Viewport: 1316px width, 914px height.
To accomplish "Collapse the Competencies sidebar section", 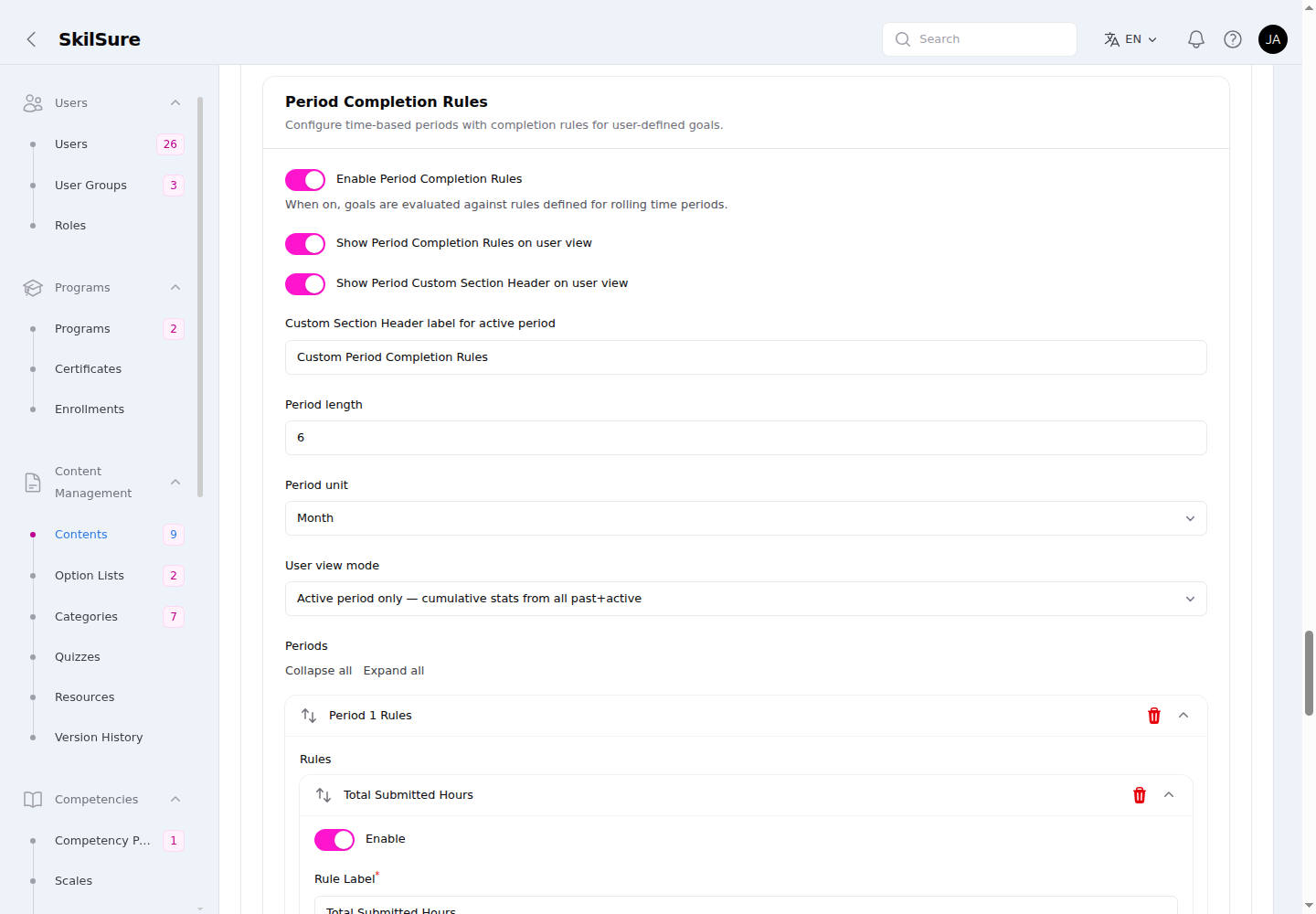I will pyautogui.click(x=175, y=800).
